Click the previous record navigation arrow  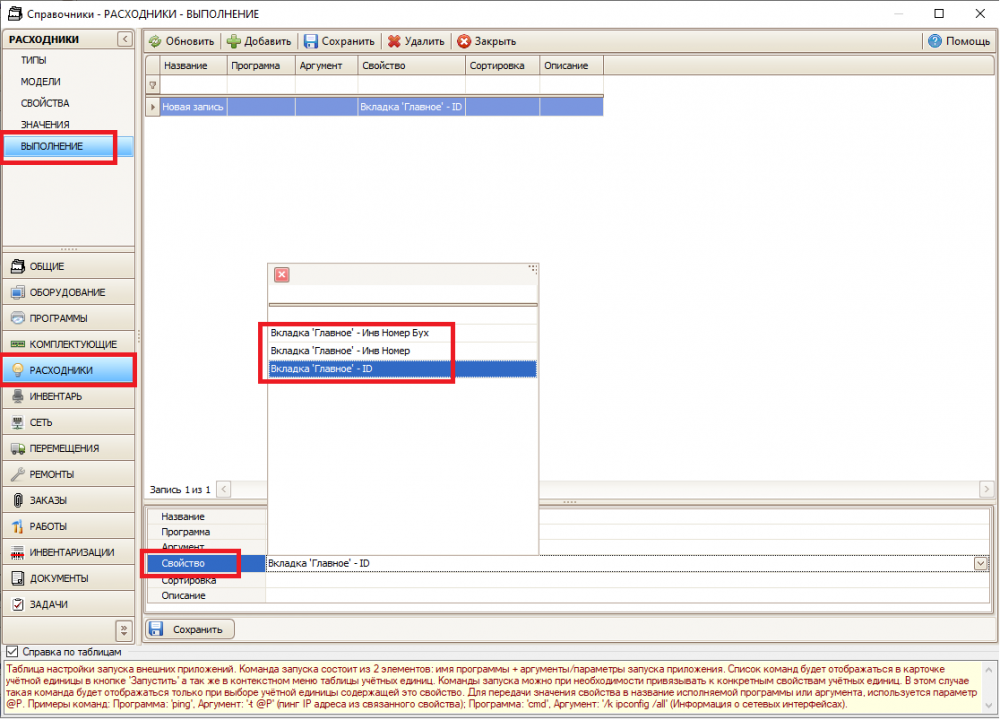click(224, 490)
